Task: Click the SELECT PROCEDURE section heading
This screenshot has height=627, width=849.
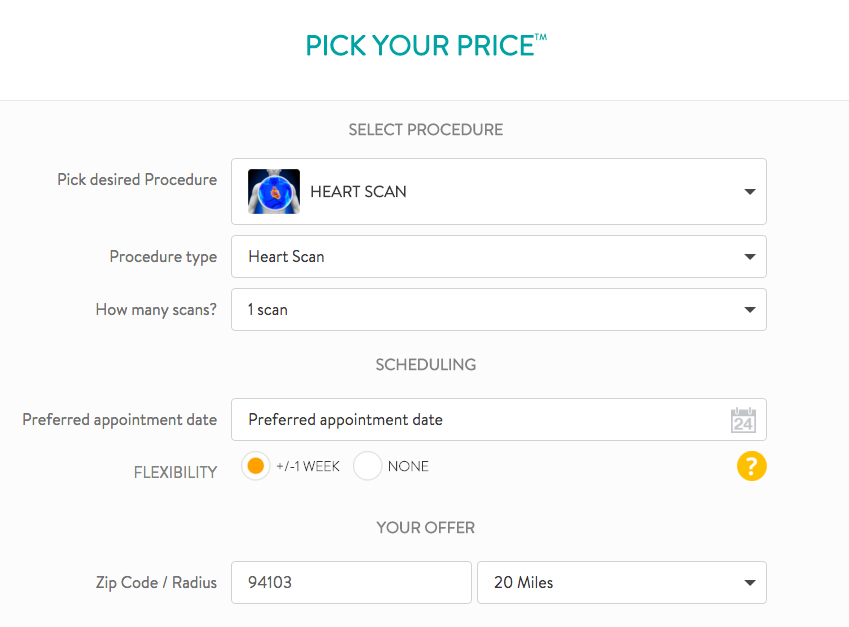Action: click(x=425, y=130)
